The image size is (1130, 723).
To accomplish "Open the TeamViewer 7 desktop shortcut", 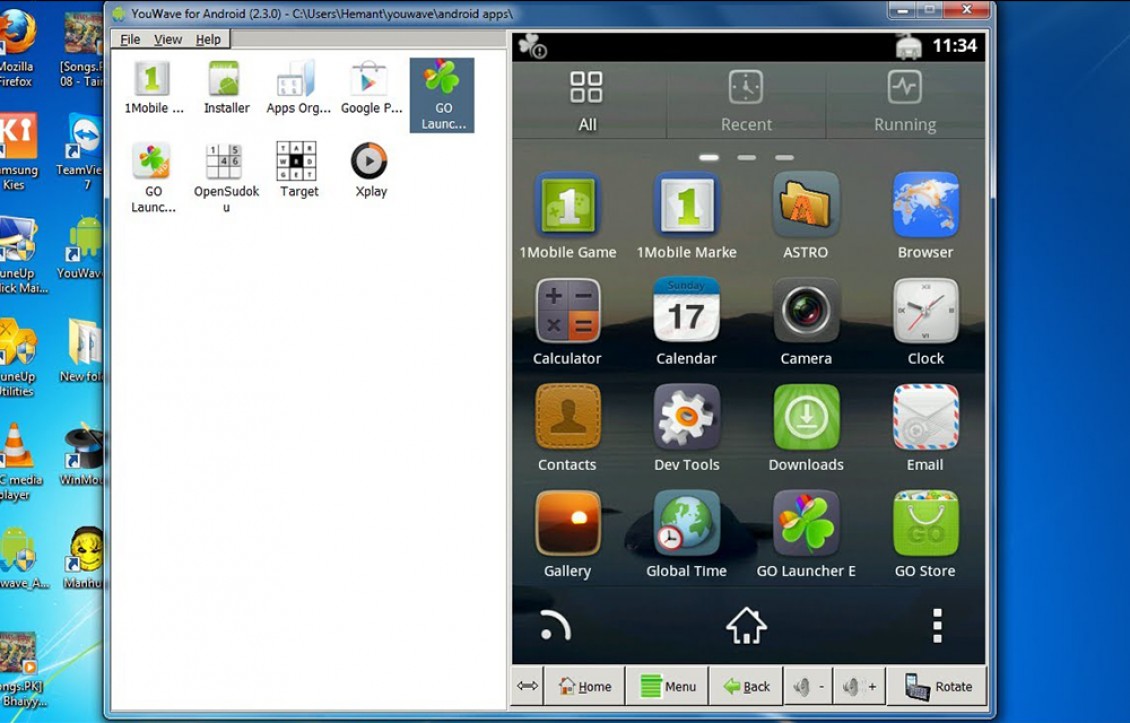I will coord(81,152).
